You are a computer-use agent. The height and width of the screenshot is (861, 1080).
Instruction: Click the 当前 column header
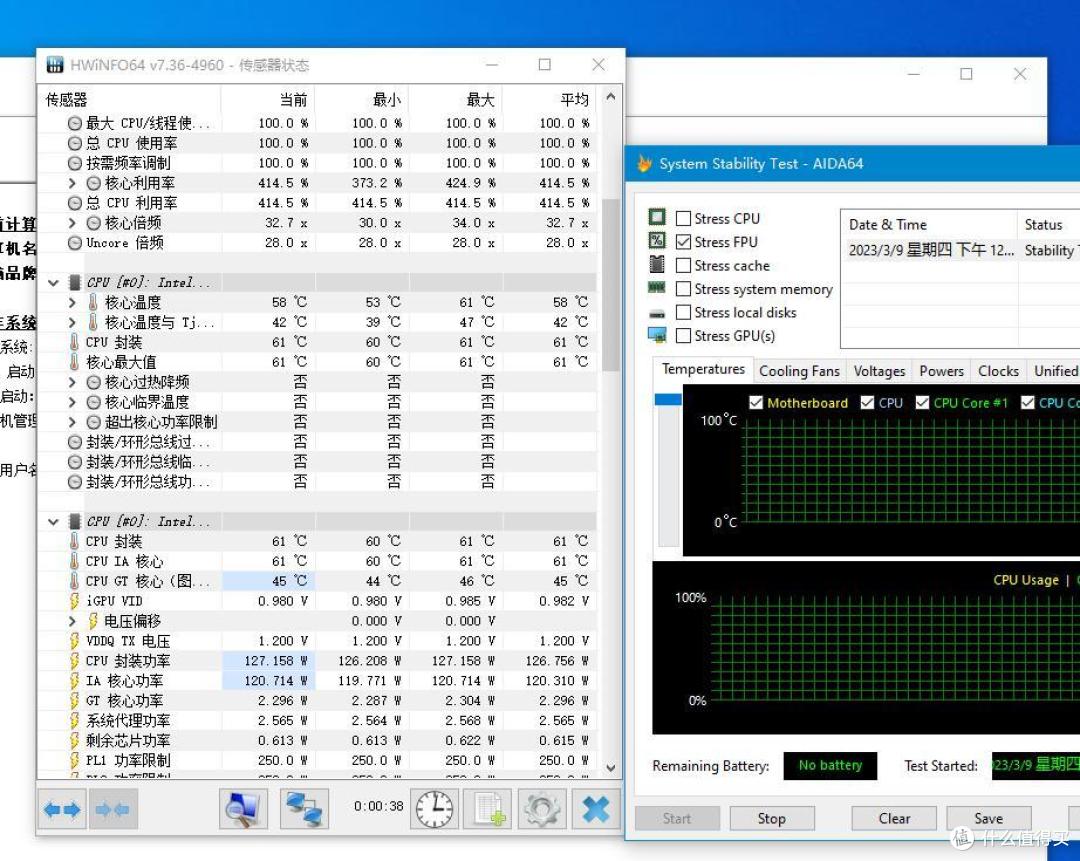[269, 100]
